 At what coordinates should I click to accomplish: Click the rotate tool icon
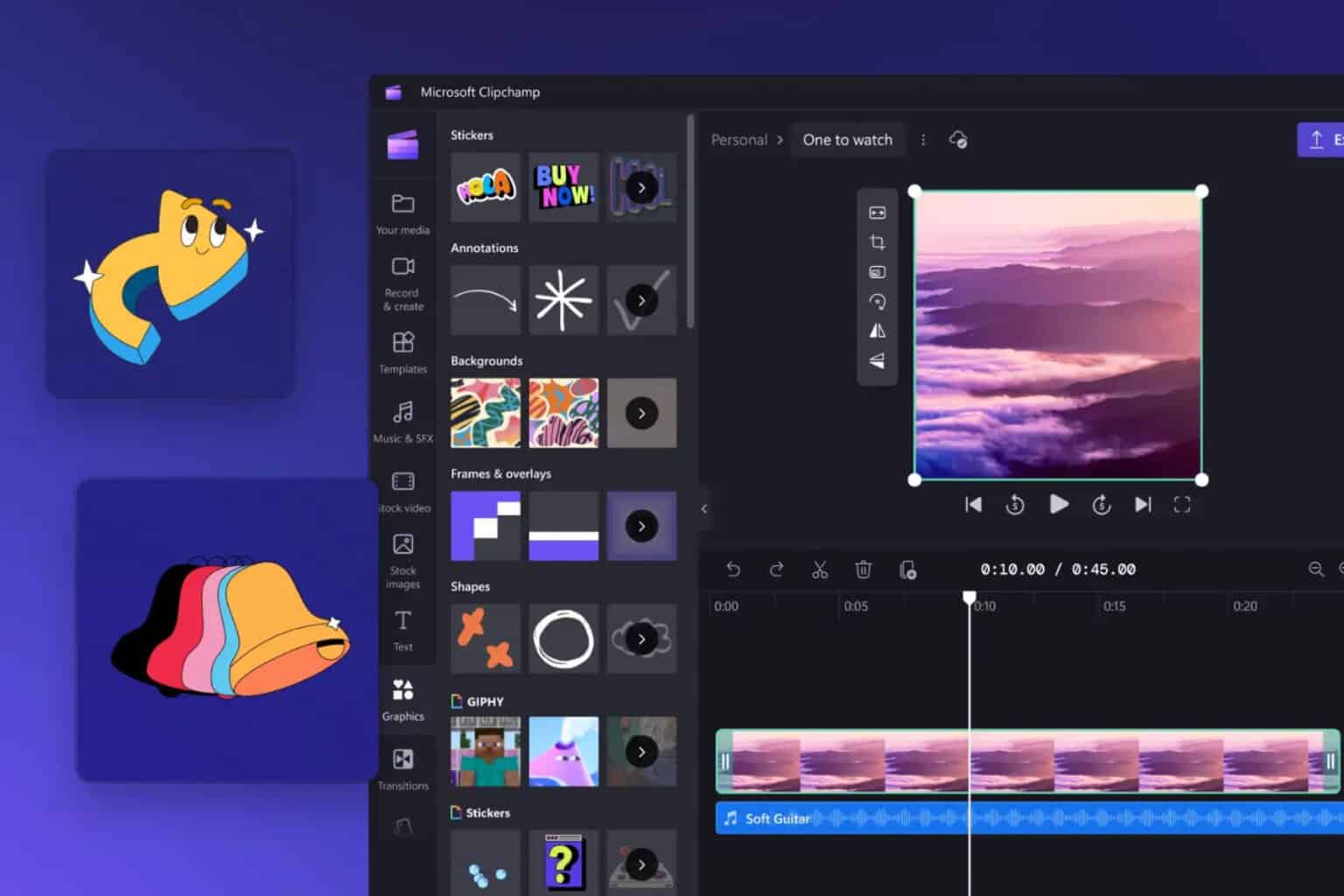click(877, 302)
